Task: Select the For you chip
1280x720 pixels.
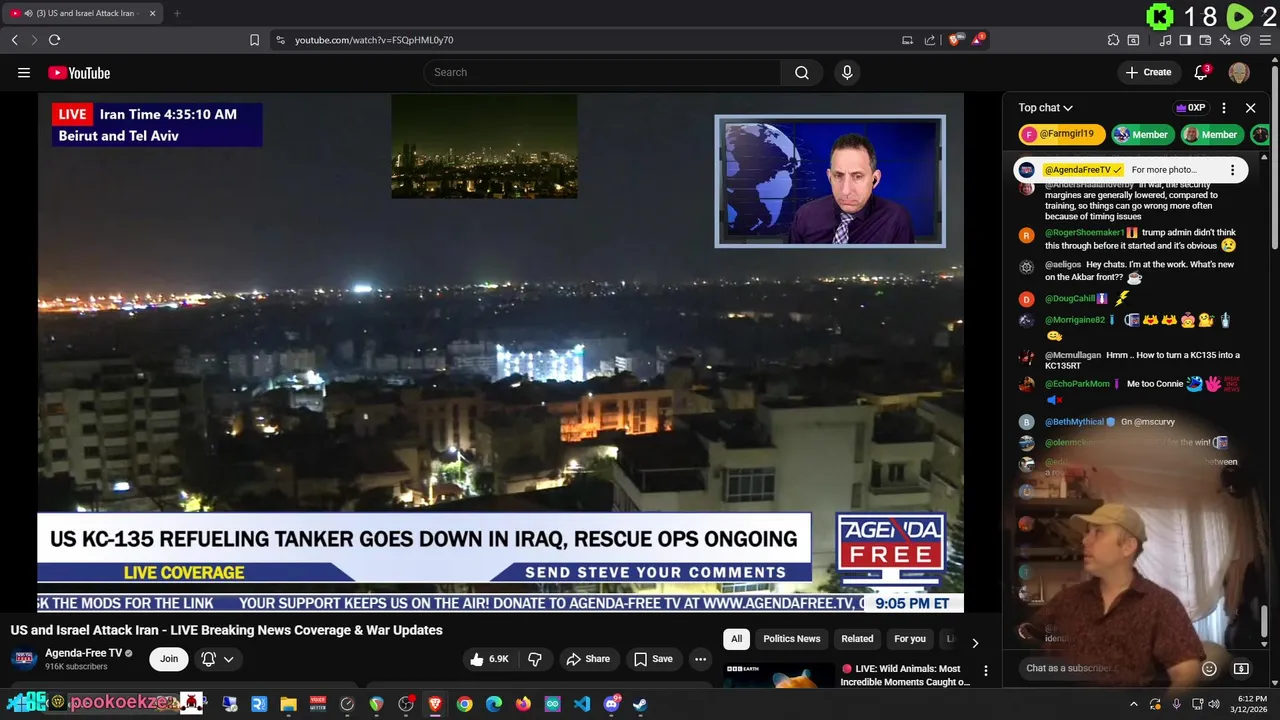Action: [910, 639]
